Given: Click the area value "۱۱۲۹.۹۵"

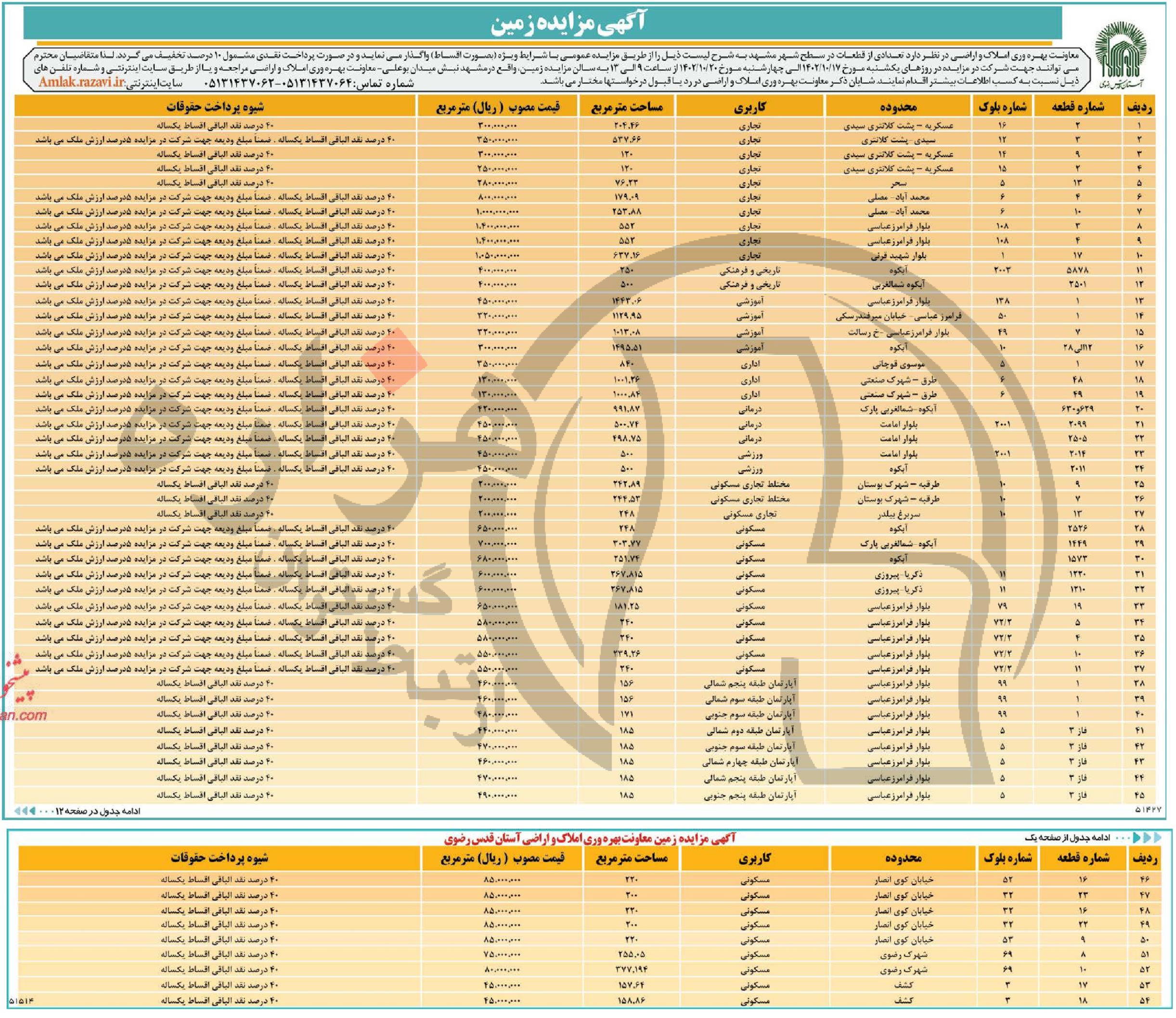Looking at the screenshot, I should pyautogui.click(x=626, y=315).
